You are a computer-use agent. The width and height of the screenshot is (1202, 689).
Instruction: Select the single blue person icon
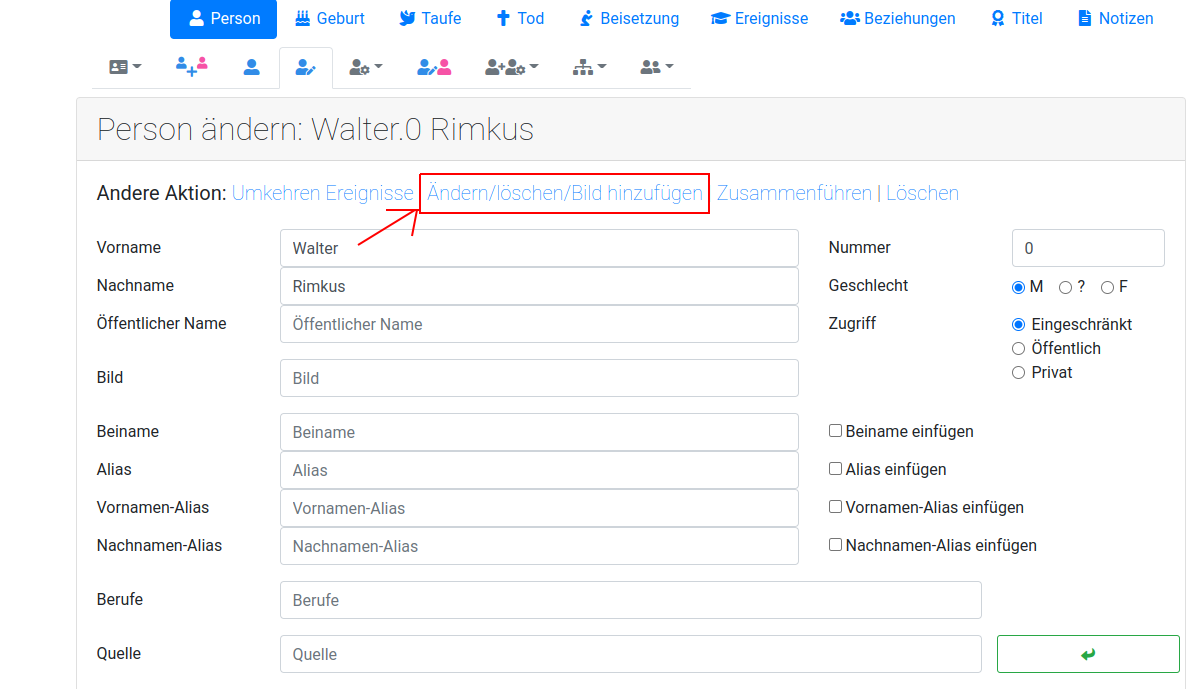(x=251, y=66)
